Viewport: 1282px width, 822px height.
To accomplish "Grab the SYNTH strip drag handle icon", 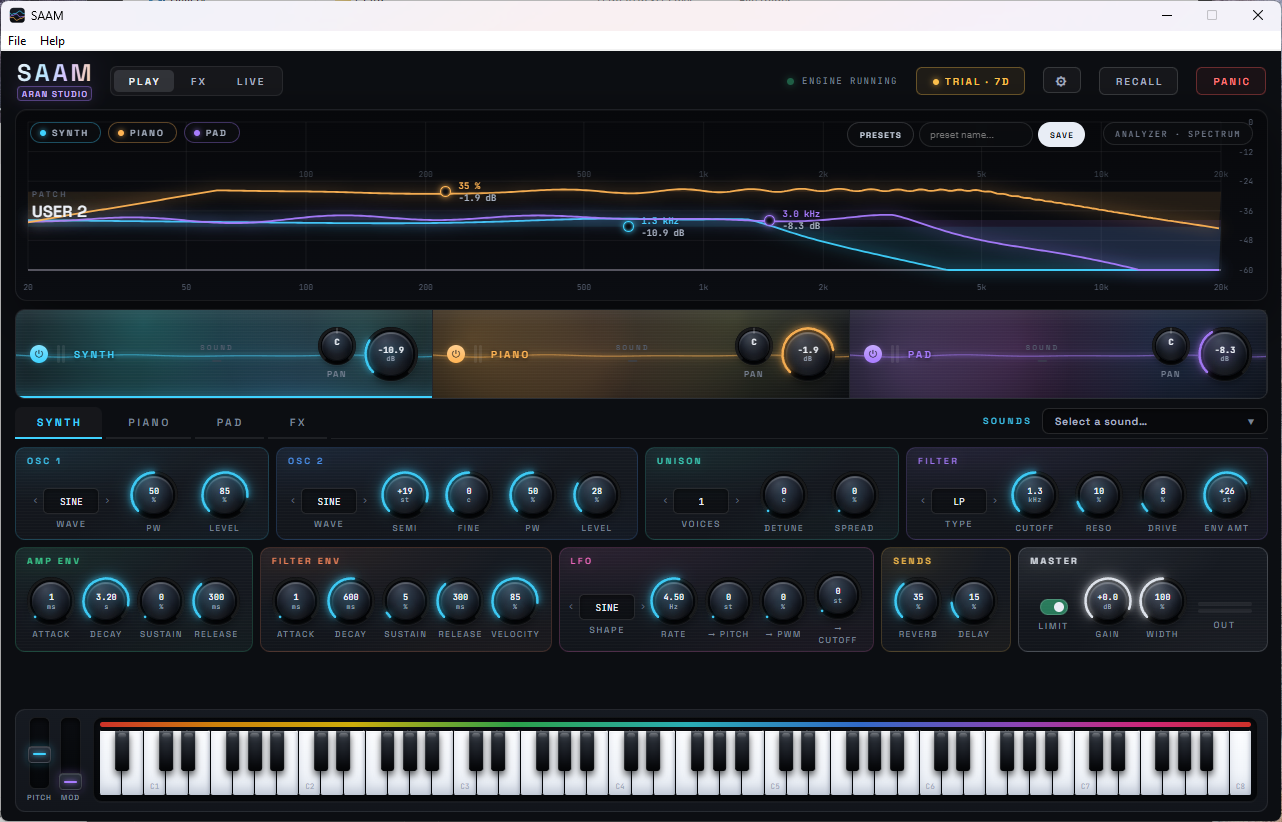I will point(61,353).
